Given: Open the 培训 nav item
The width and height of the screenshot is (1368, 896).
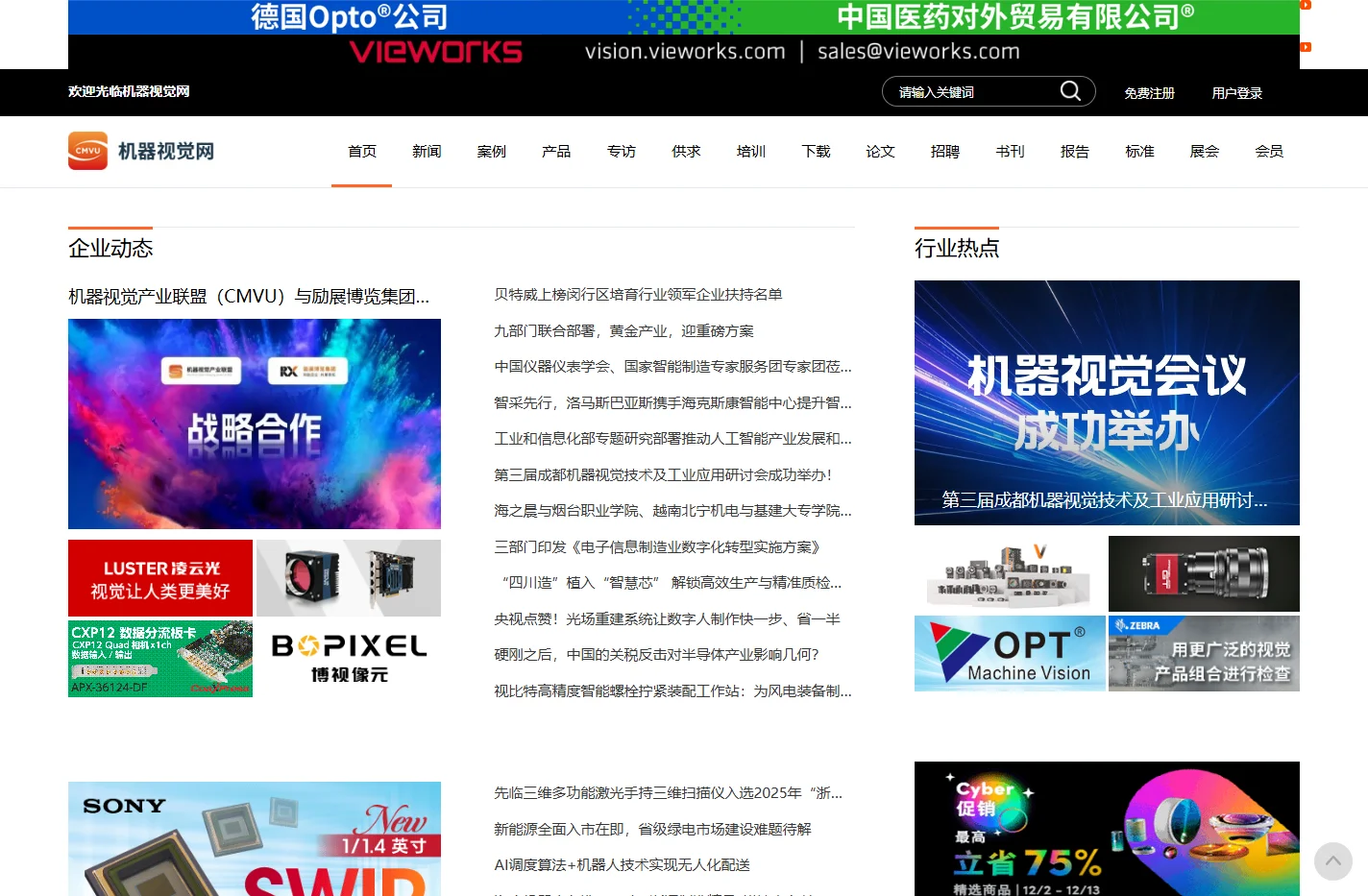Looking at the screenshot, I should 751,152.
